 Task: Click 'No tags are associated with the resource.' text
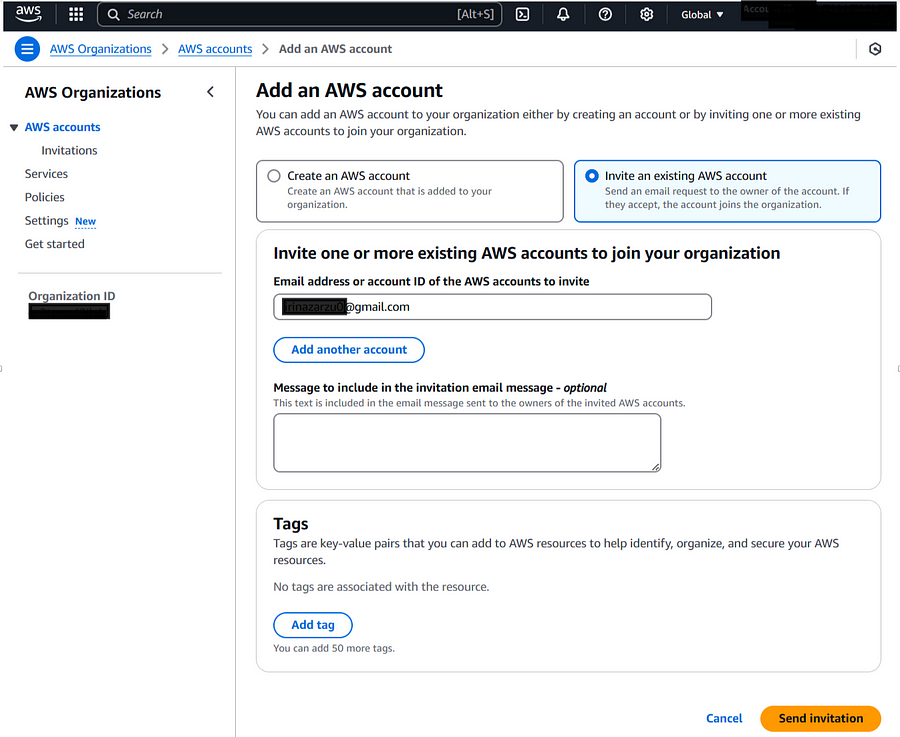tap(381, 587)
